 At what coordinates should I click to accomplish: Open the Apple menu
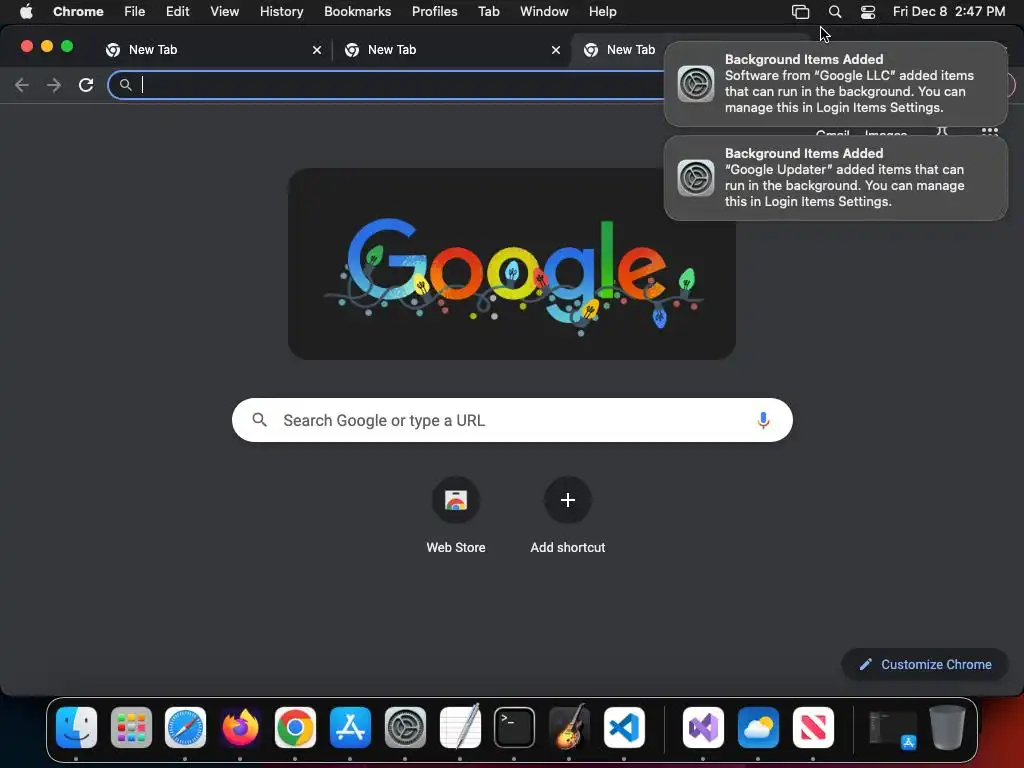pyautogui.click(x=26, y=12)
